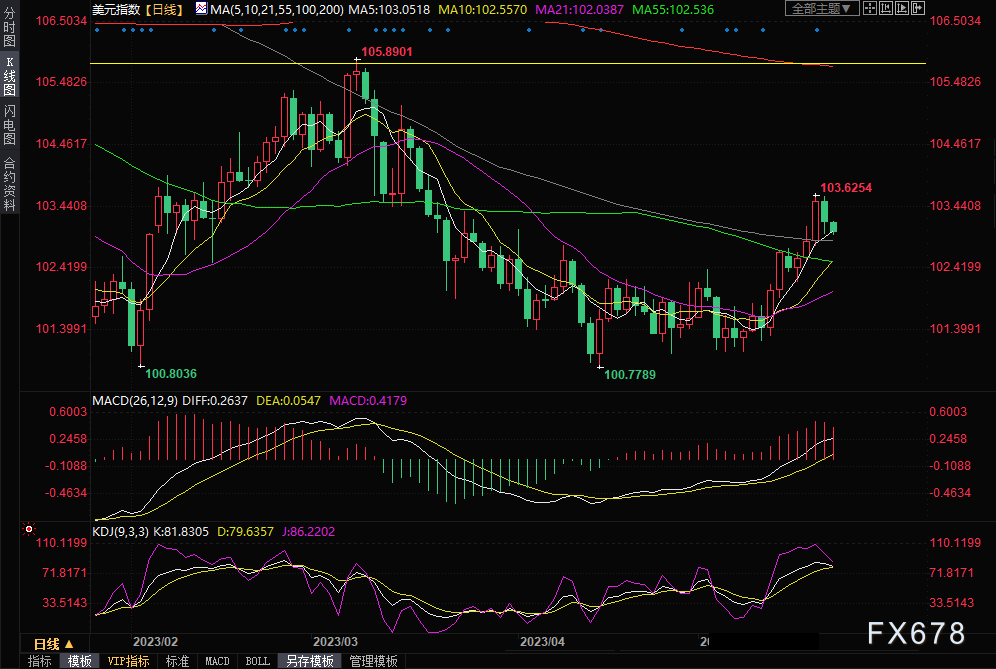This screenshot has height=669, width=996.
Task: Click the crosshair cursor icon
Action: pyautogui.click(x=870, y=8)
